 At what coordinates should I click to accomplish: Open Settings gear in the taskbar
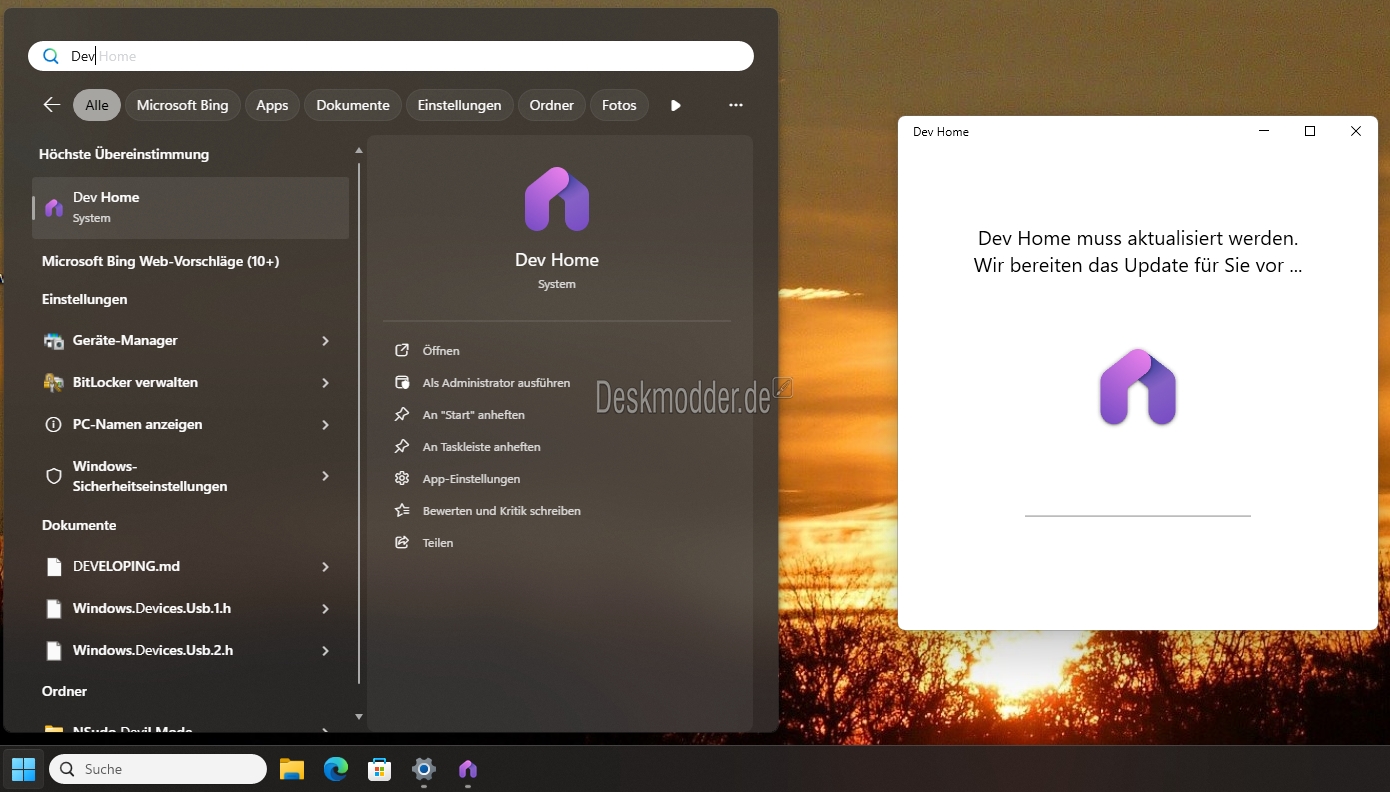pyautogui.click(x=424, y=769)
